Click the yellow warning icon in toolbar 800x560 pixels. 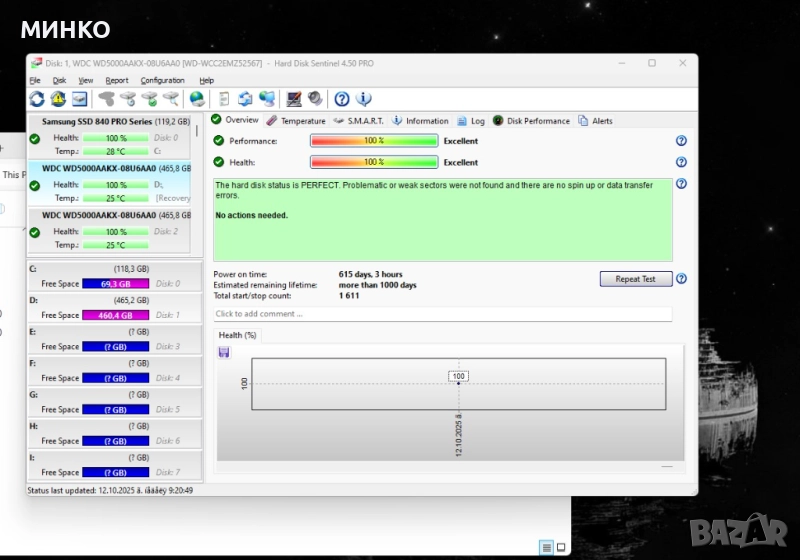coord(58,99)
